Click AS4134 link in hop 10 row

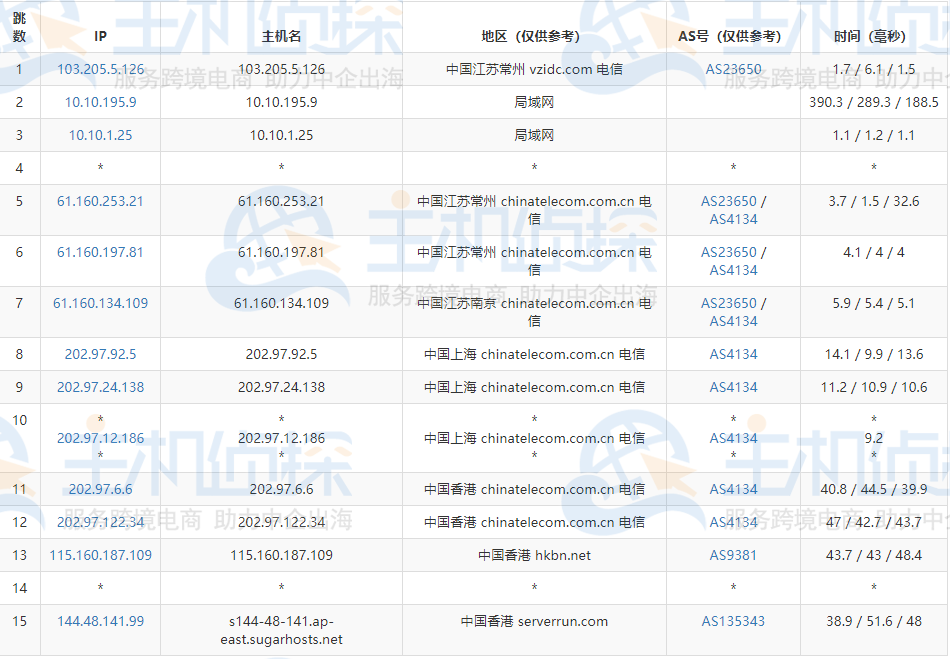click(733, 438)
